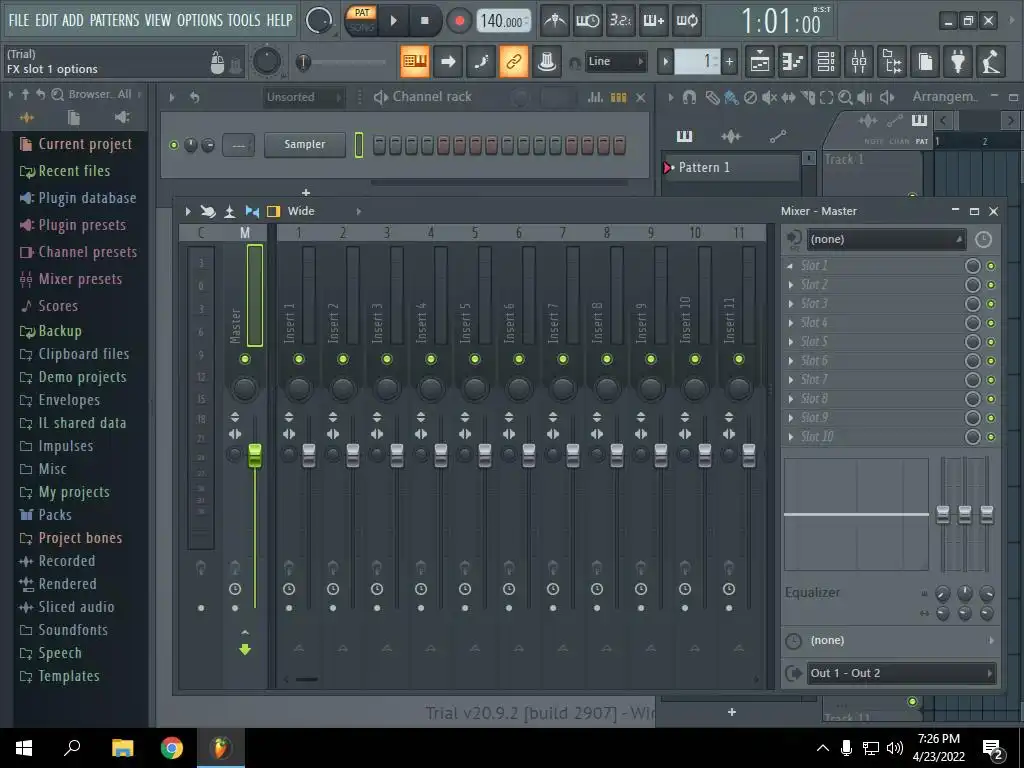
Task: Open the Mixer toolbar icon
Action: tap(859, 62)
